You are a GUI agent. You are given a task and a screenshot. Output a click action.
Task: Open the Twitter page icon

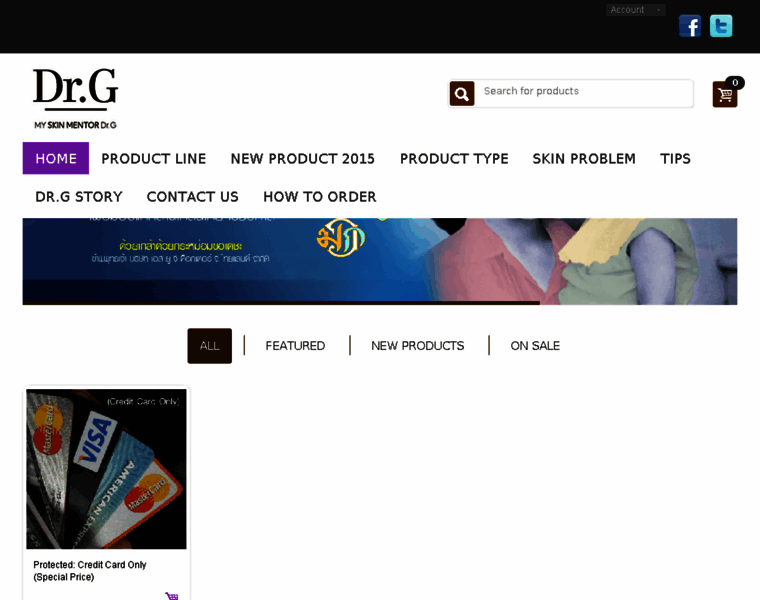pos(721,26)
